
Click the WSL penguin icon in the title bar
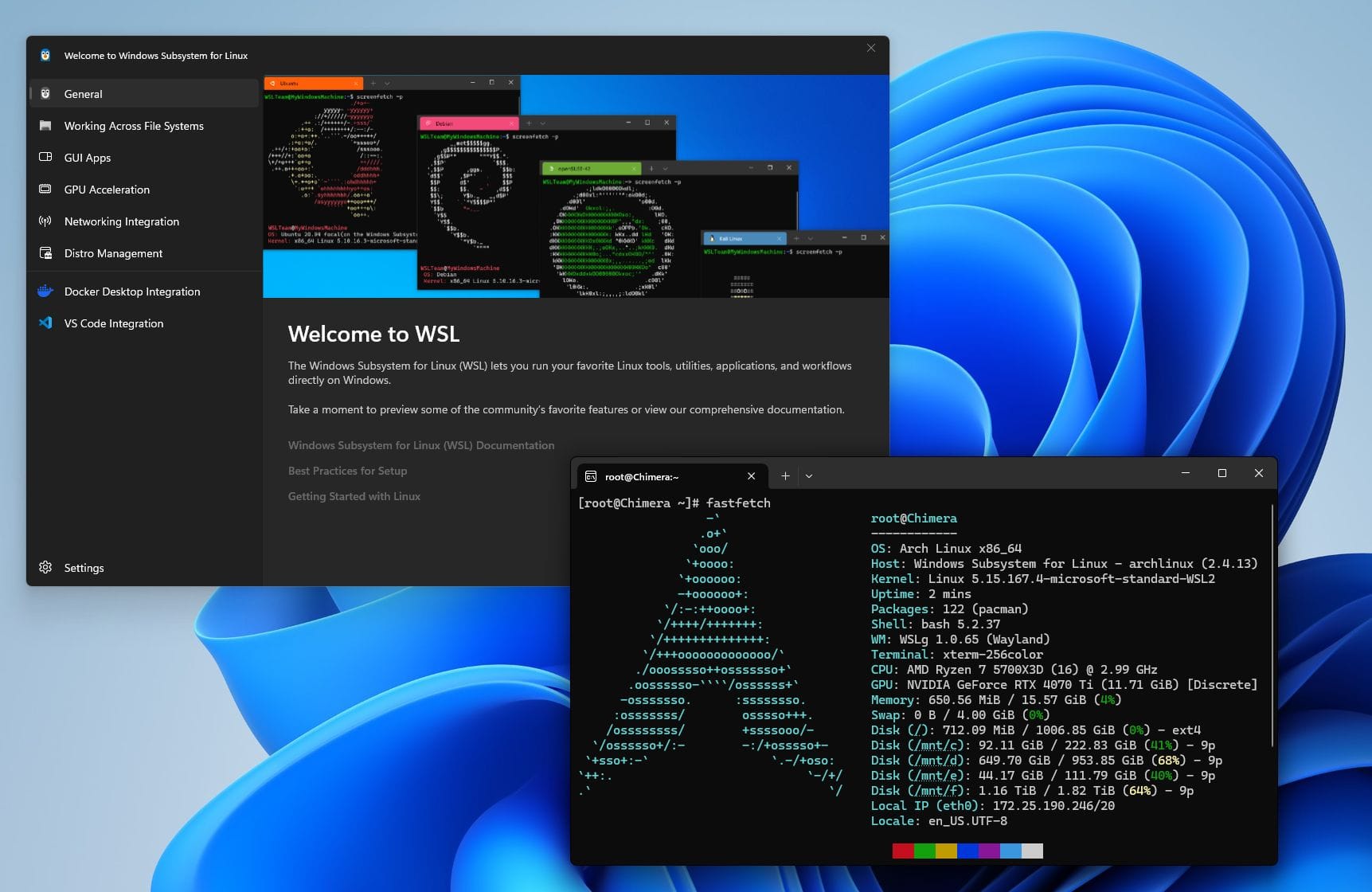pos(45,56)
